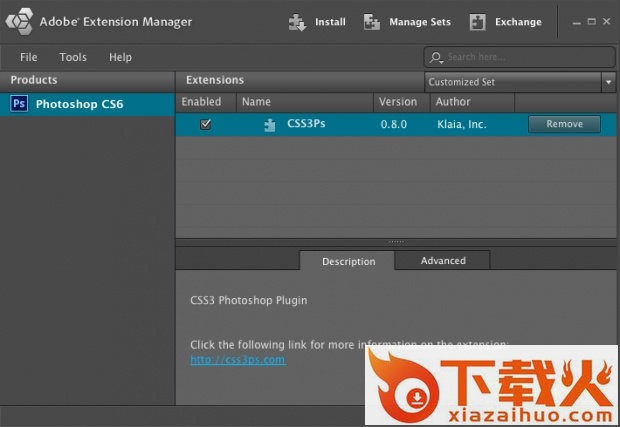Open the Help menu
This screenshot has width=620, height=427.
pyautogui.click(x=120, y=57)
